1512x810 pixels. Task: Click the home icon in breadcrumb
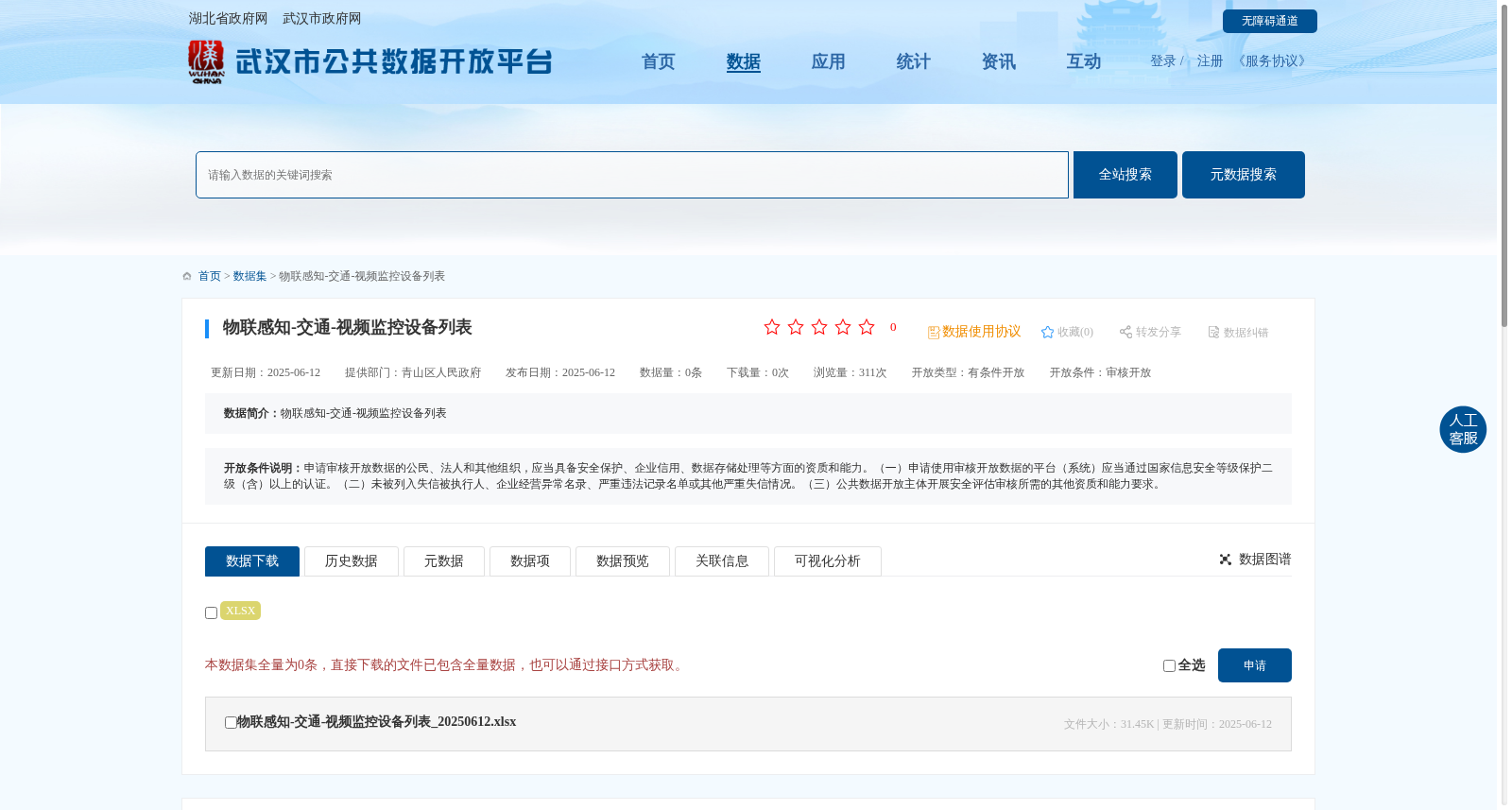click(x=187, y=276)
